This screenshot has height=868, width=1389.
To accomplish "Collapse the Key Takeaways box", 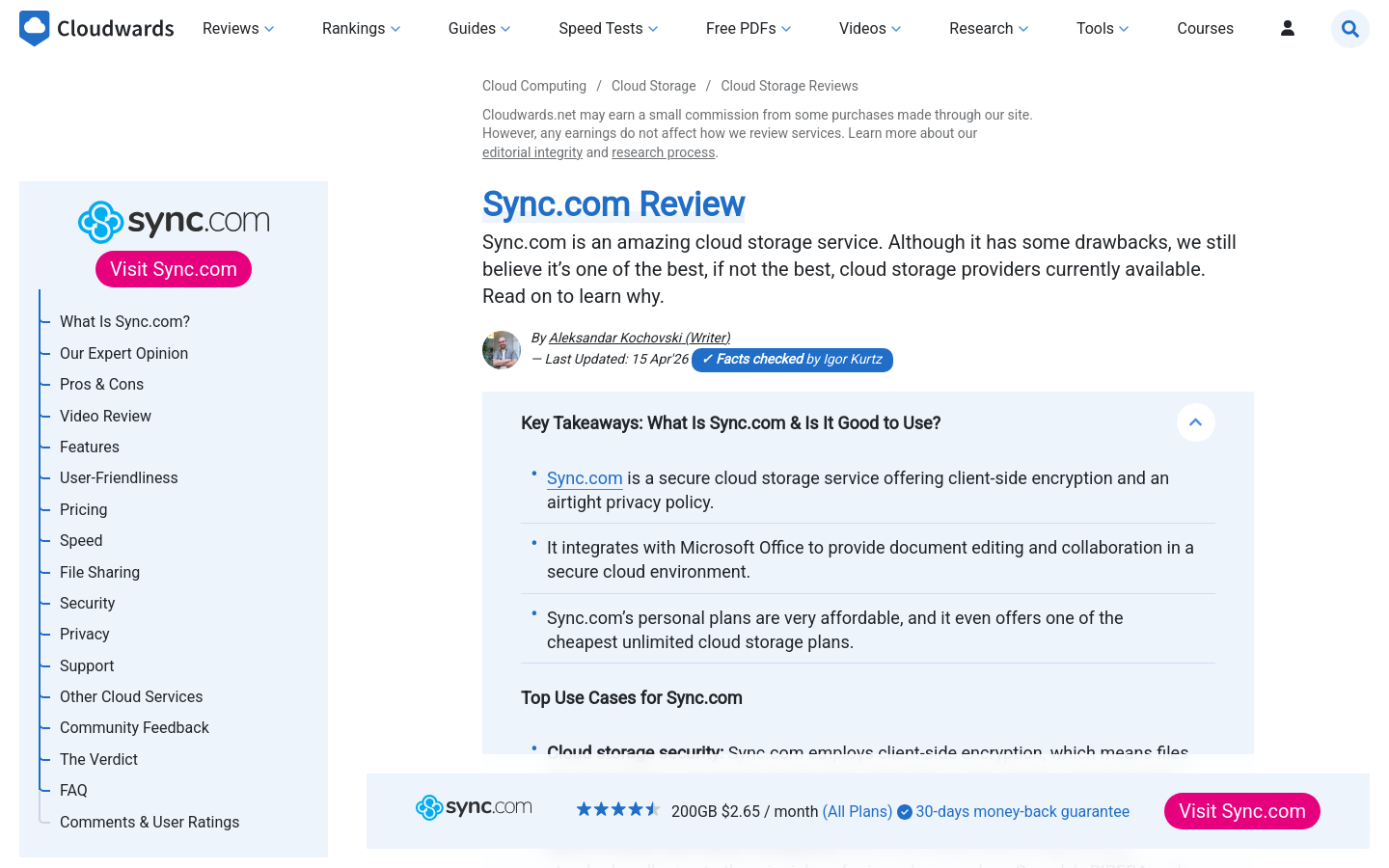I will click(1196, 422).
